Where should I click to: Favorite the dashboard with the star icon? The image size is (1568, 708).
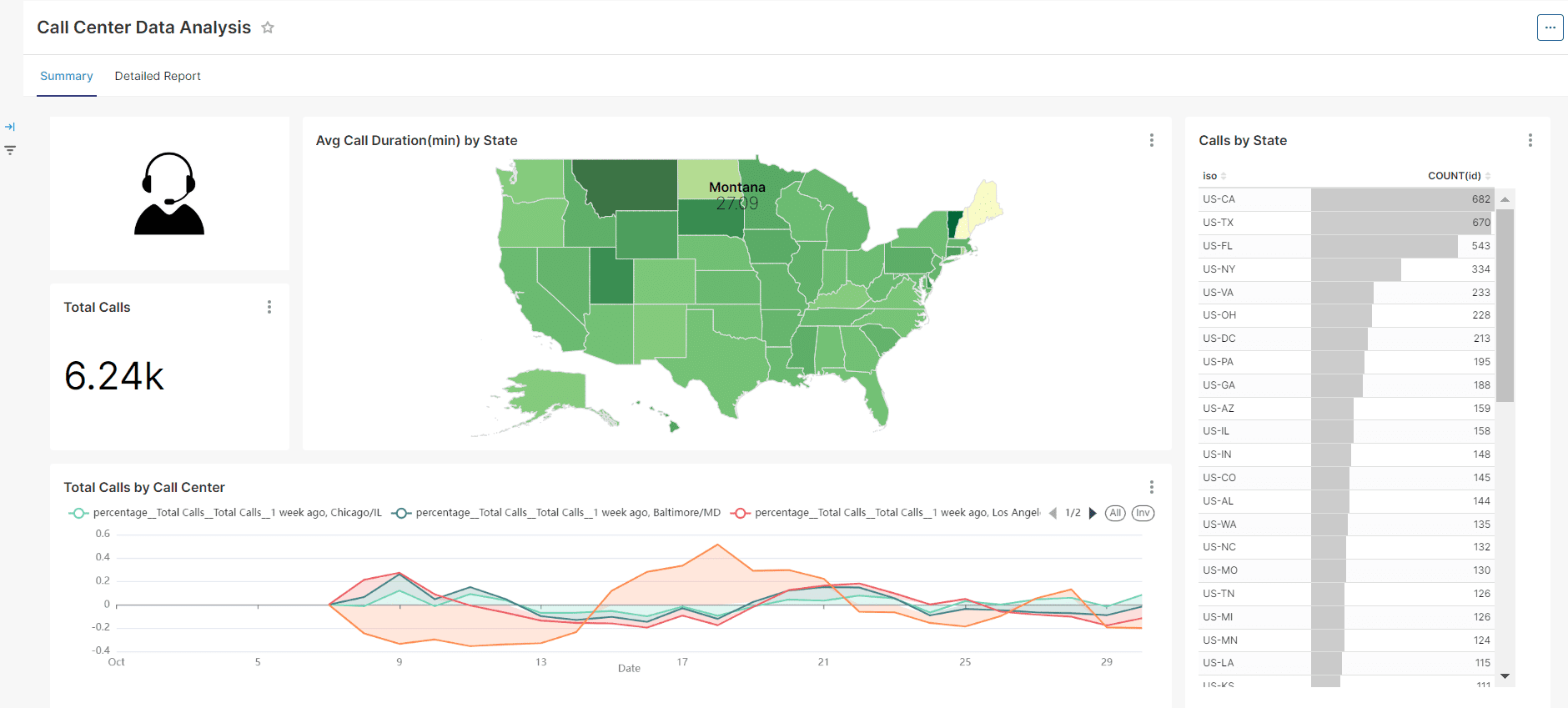tap(268, 28)
